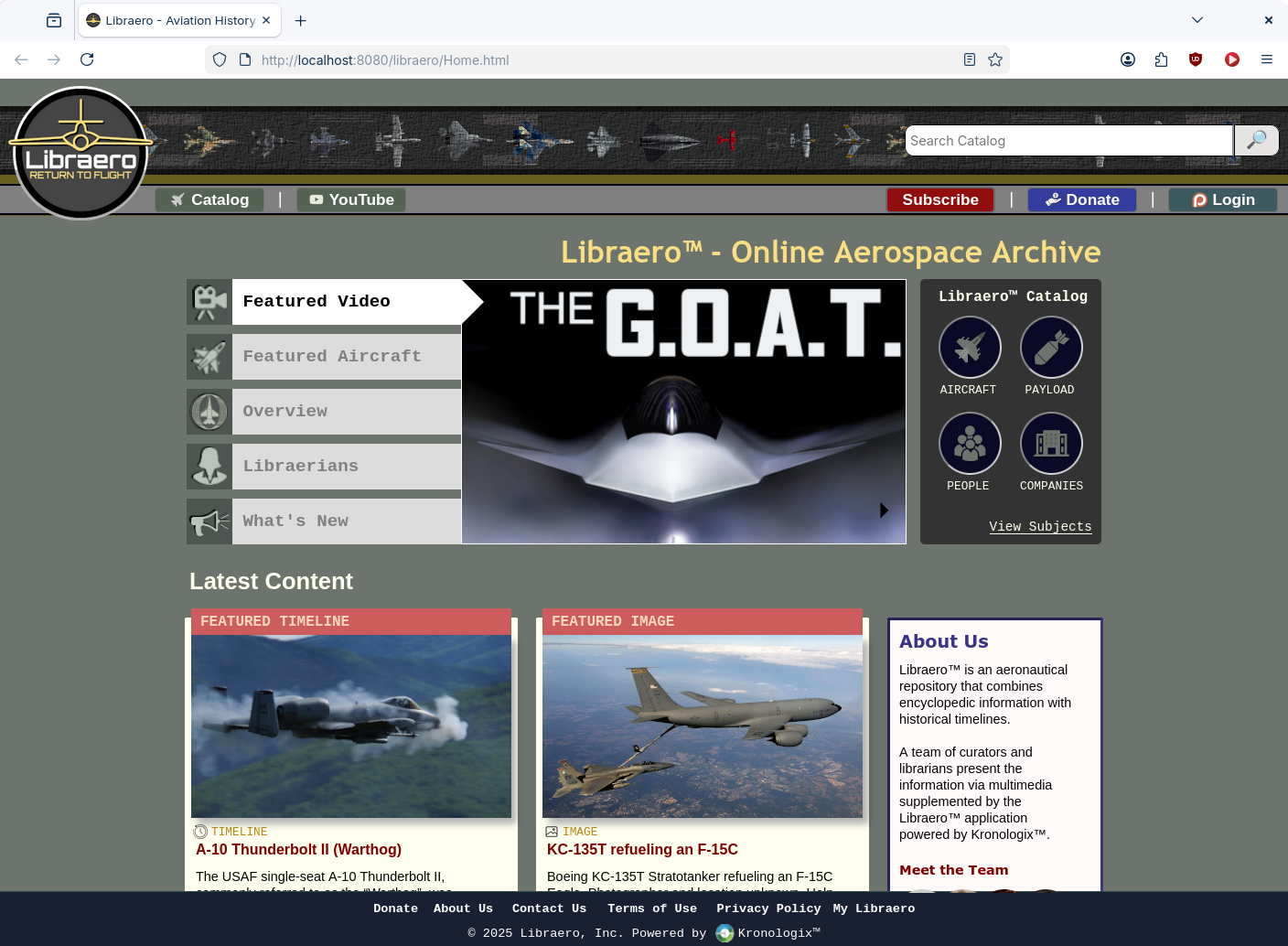Follow the View Subjects link
1288x946 pixels.
pos(1040,527)
